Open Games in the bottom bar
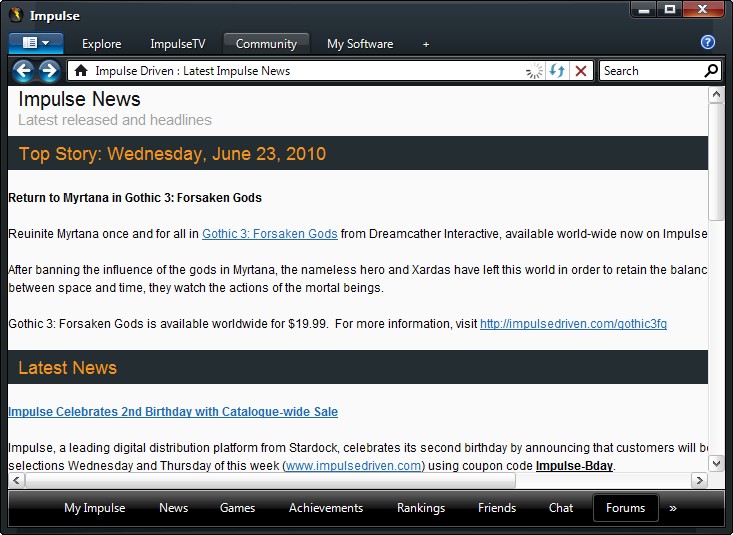 point(237,508)
